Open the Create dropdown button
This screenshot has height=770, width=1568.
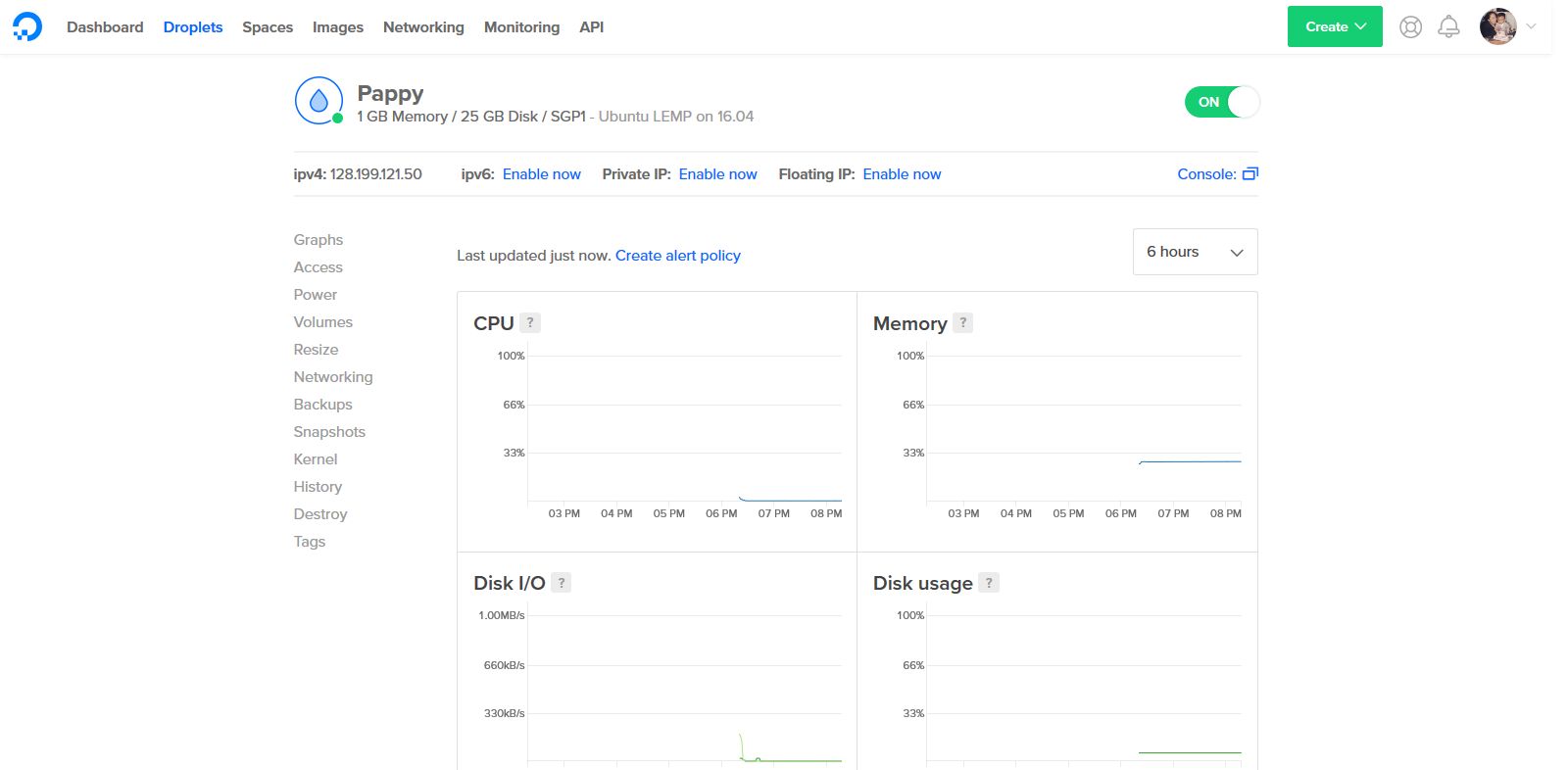1335,26
